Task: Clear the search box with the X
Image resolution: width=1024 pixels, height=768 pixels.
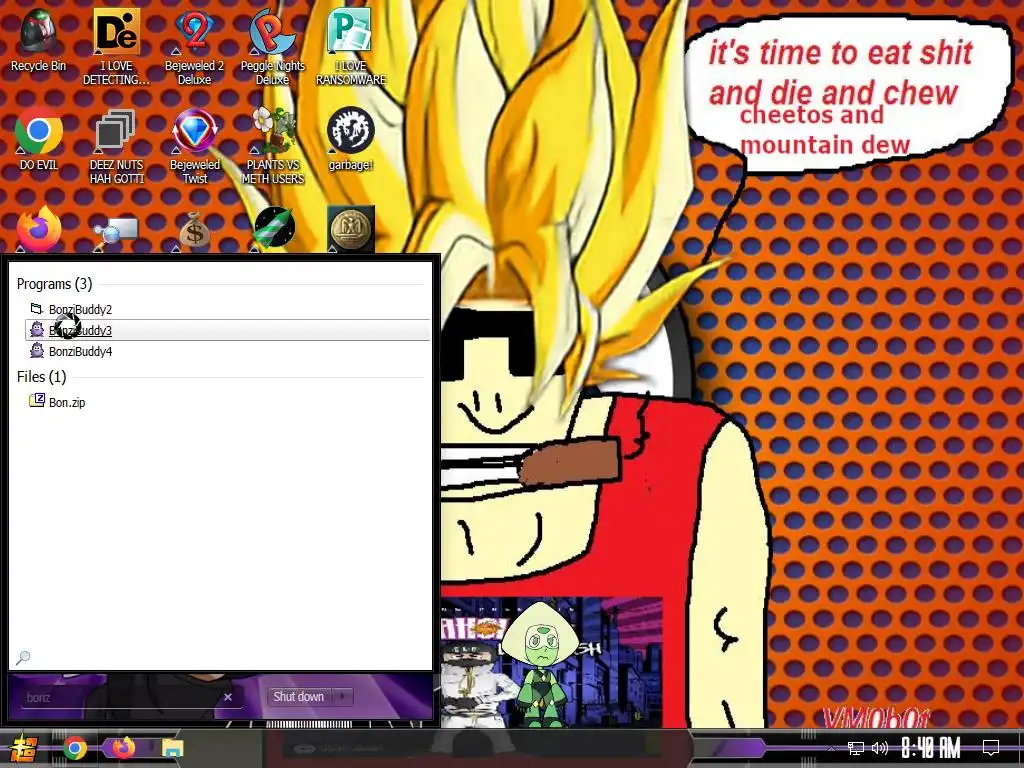Action: 228,697
